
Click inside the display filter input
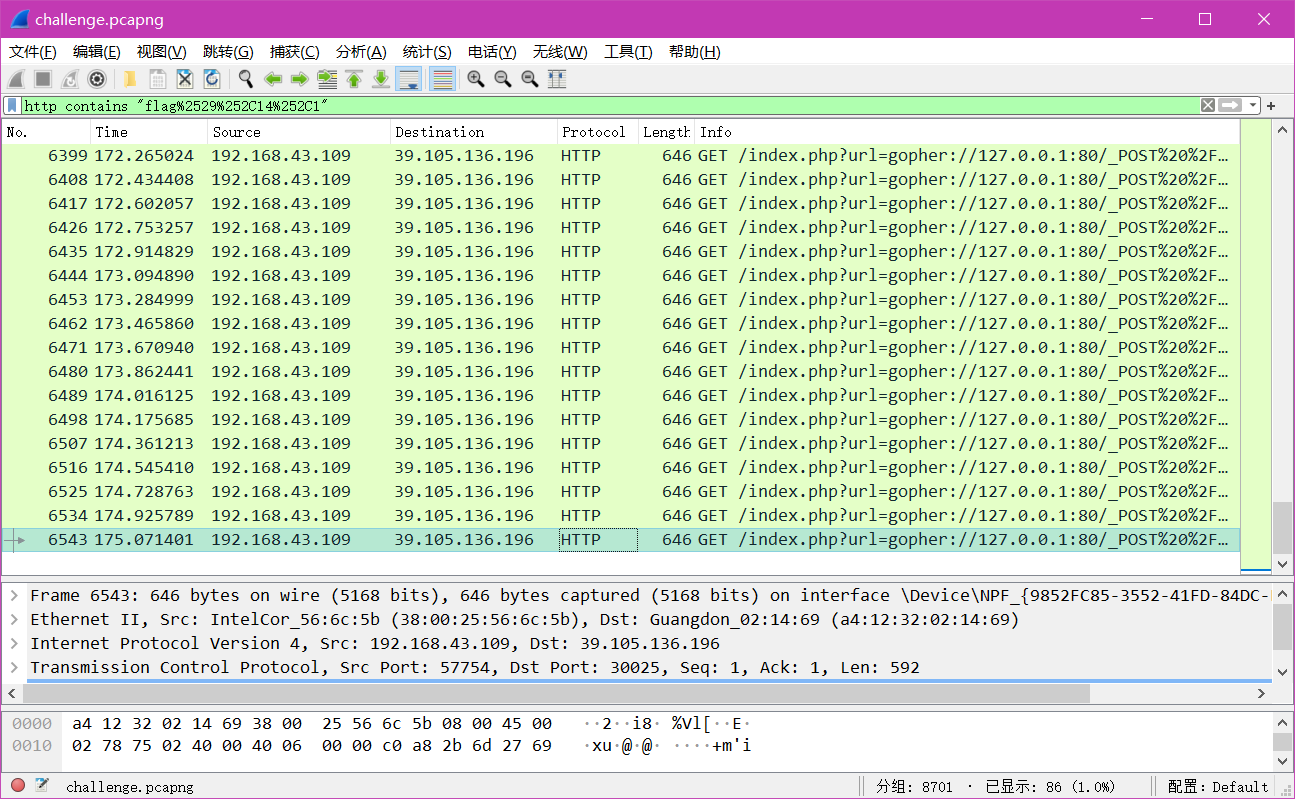tap(610, 105)
